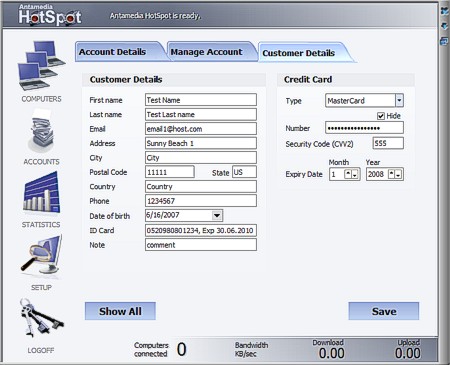
Task: Decrease the expiry Year value
Action: tap(398, 174)
